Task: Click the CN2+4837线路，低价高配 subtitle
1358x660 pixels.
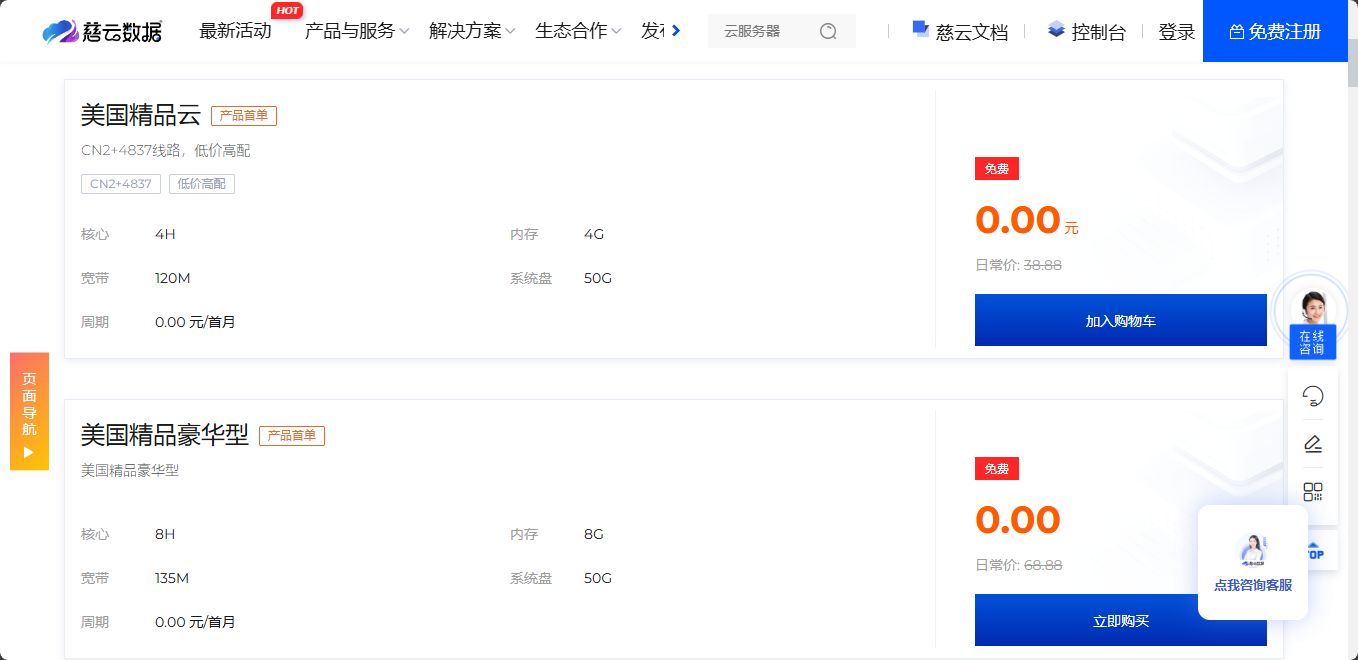Action: click(166, 151)
